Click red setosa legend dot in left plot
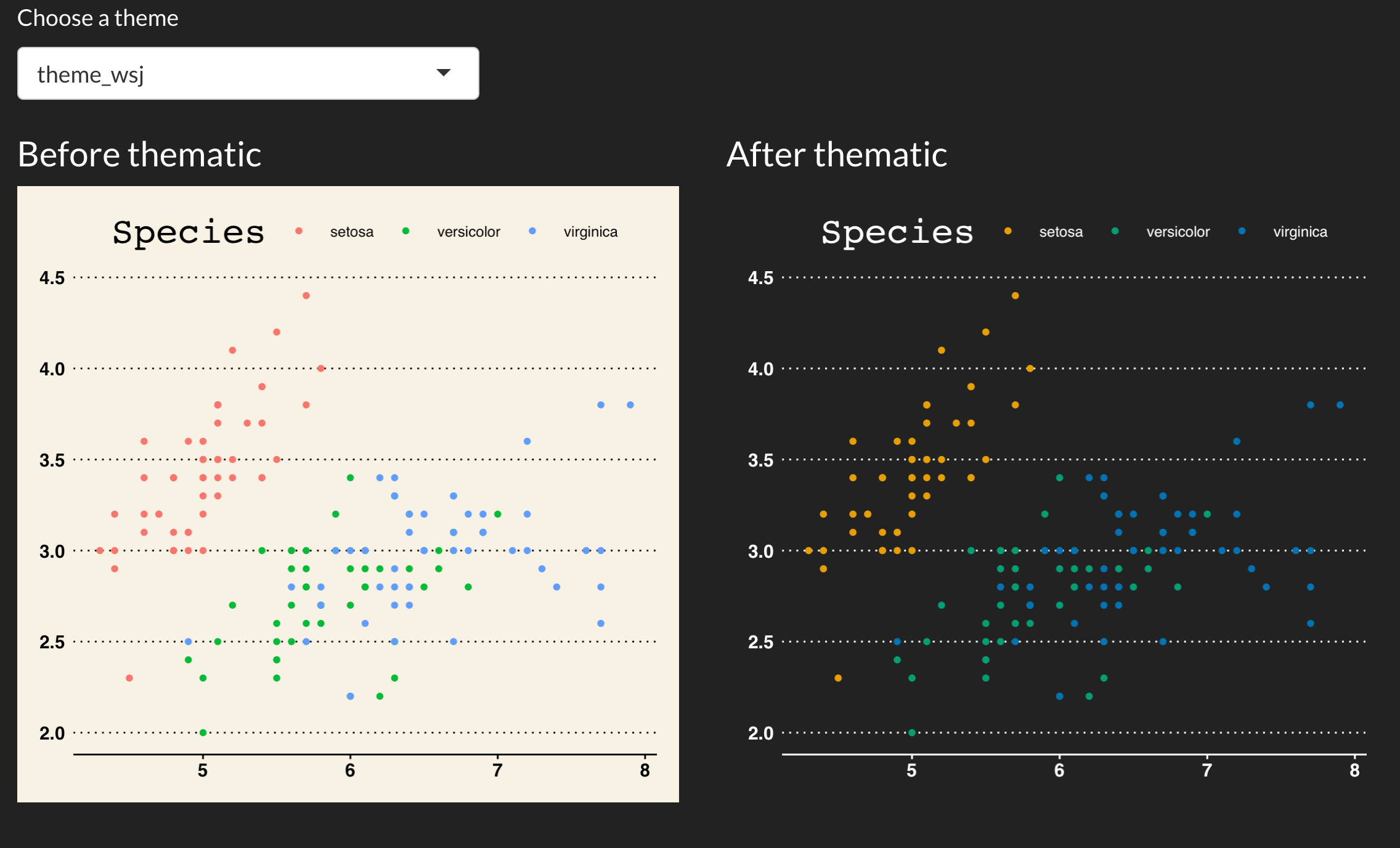 tap(299, 231)
